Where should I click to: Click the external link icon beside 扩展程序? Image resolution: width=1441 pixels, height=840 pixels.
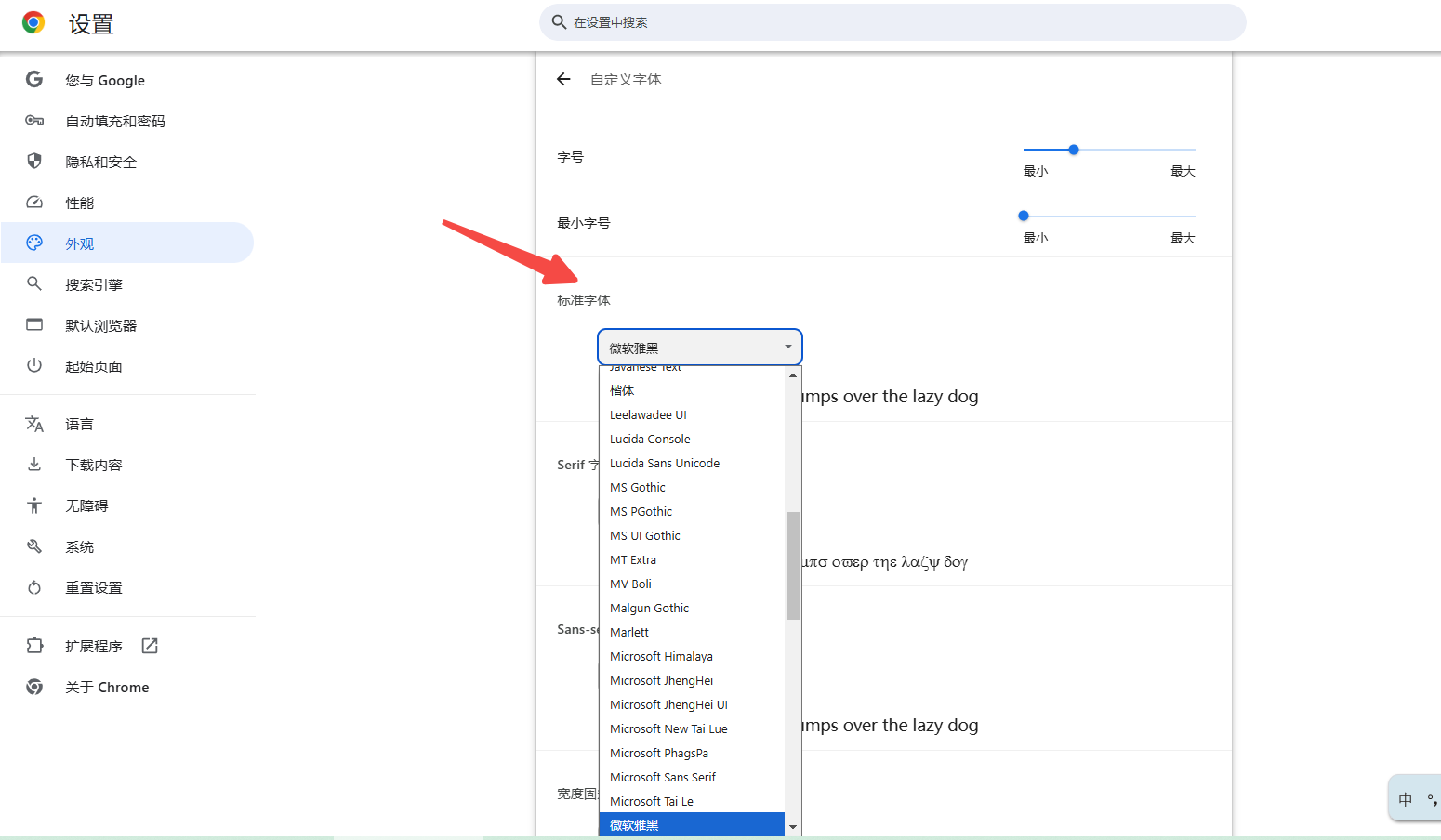(x=150, y=646)
